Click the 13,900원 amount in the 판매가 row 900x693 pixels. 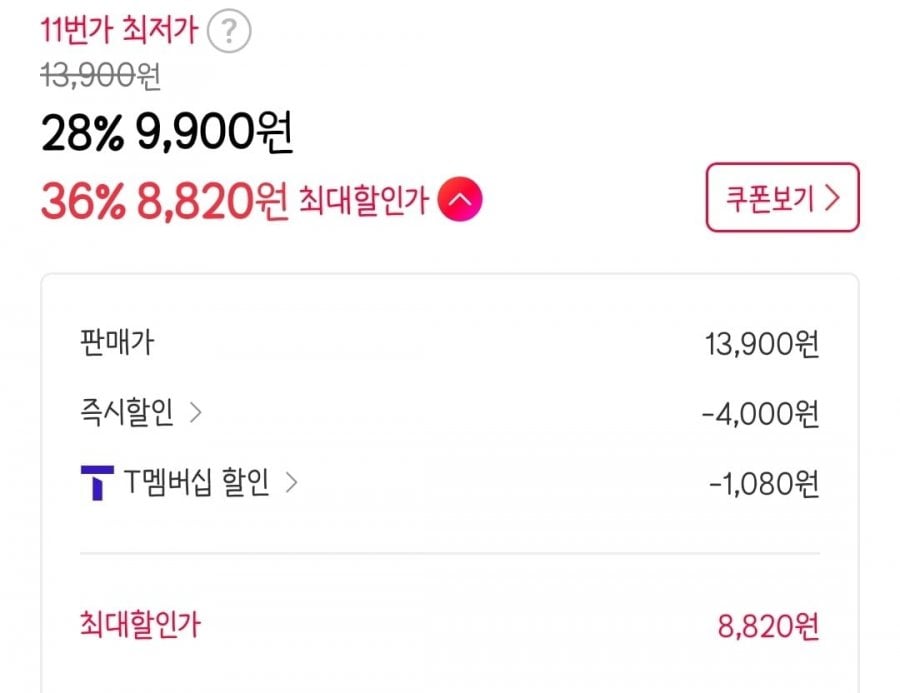tap(761, 345)
